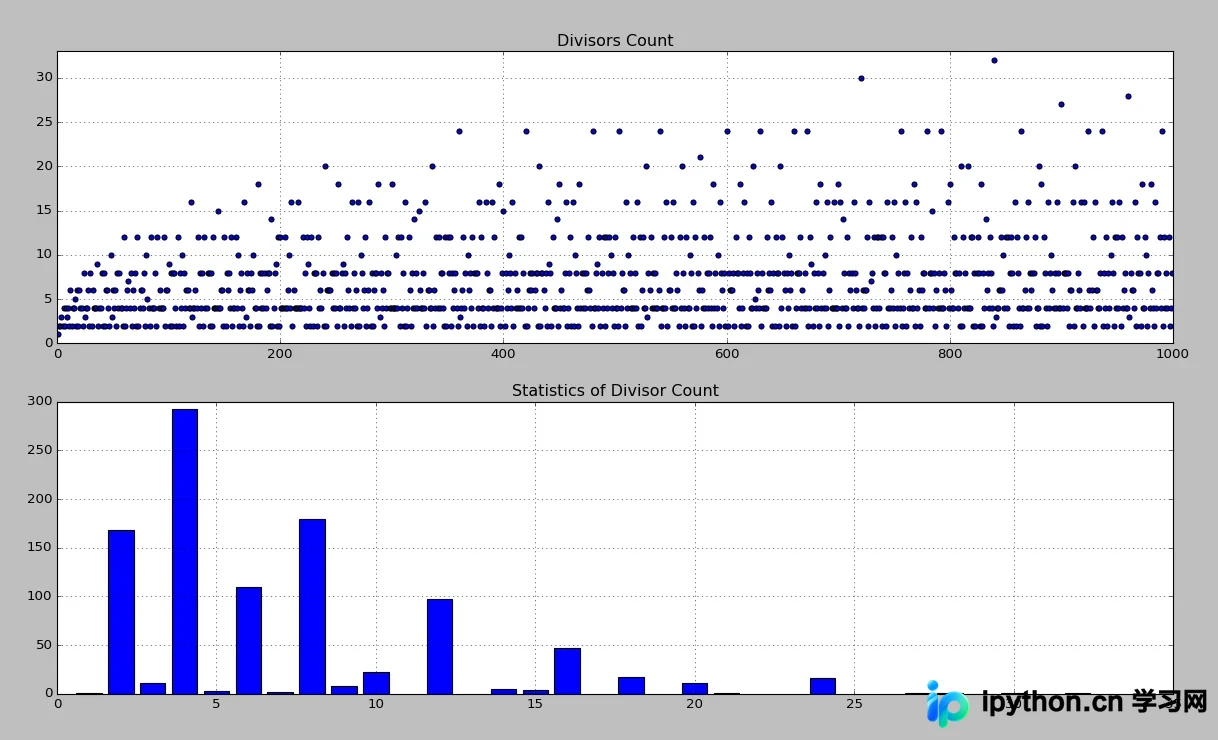Image resolution: width=1218 pixels, height=740 pixels.
Task: Select the scatter point at value 30
Action: click(x=861, y=78)
